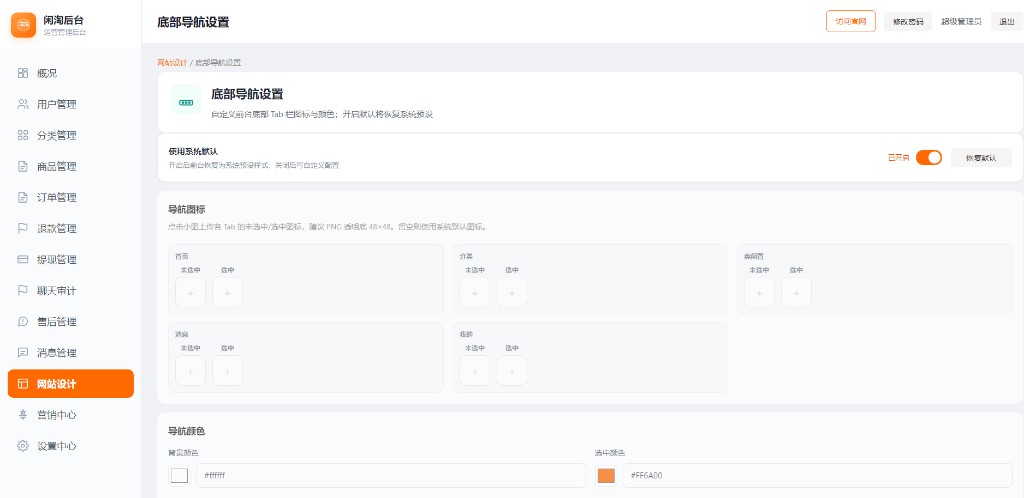Click the 导航颜色 section heading

(187, 431)
